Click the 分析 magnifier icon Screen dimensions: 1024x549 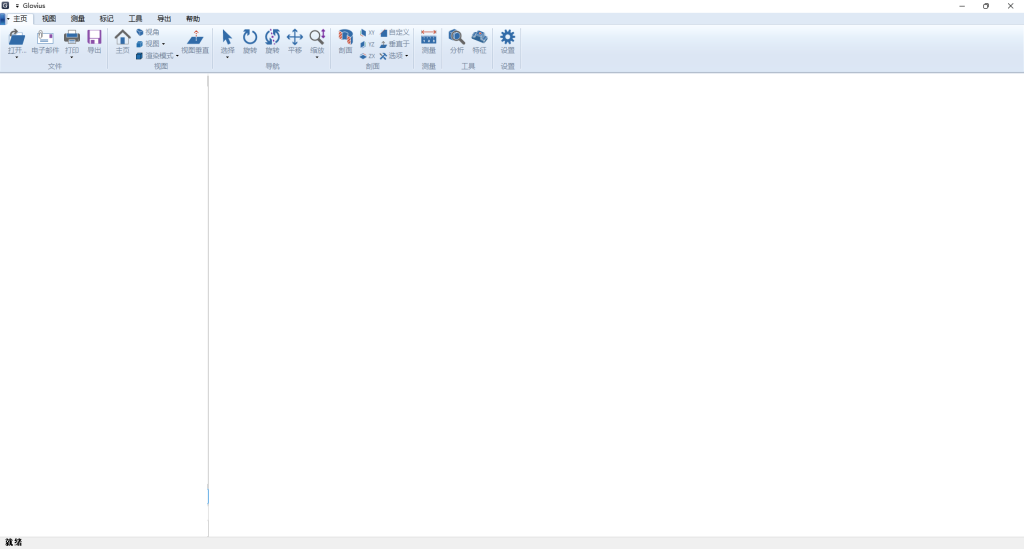[x=457, y=37]
